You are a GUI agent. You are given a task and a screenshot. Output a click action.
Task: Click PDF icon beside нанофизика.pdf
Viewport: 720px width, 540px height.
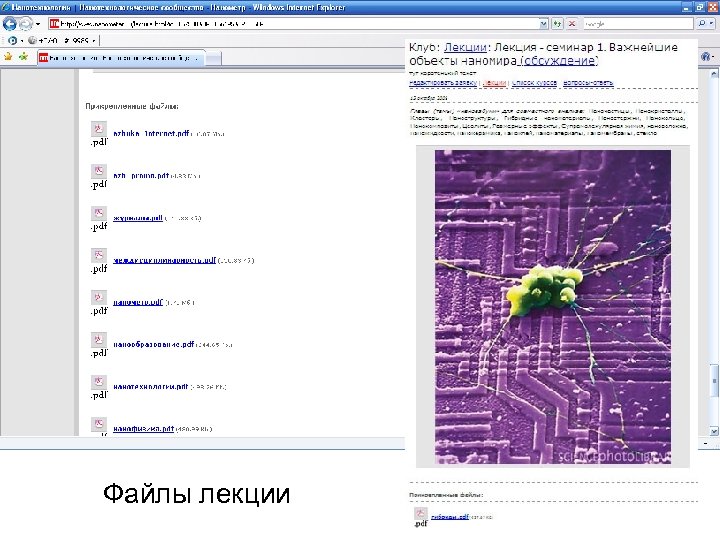[98, 424]
